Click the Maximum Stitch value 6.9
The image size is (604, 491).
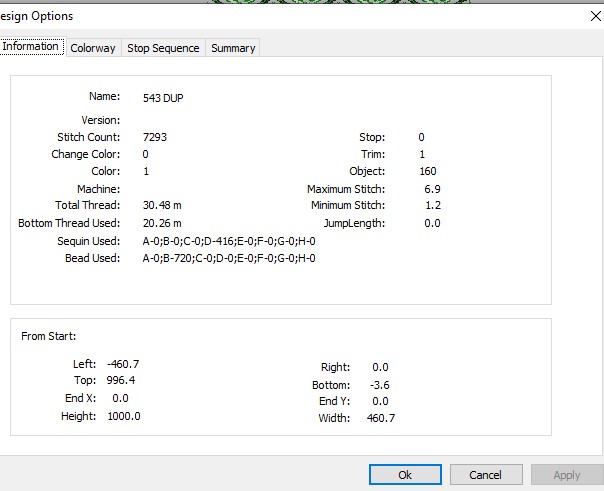432,189
